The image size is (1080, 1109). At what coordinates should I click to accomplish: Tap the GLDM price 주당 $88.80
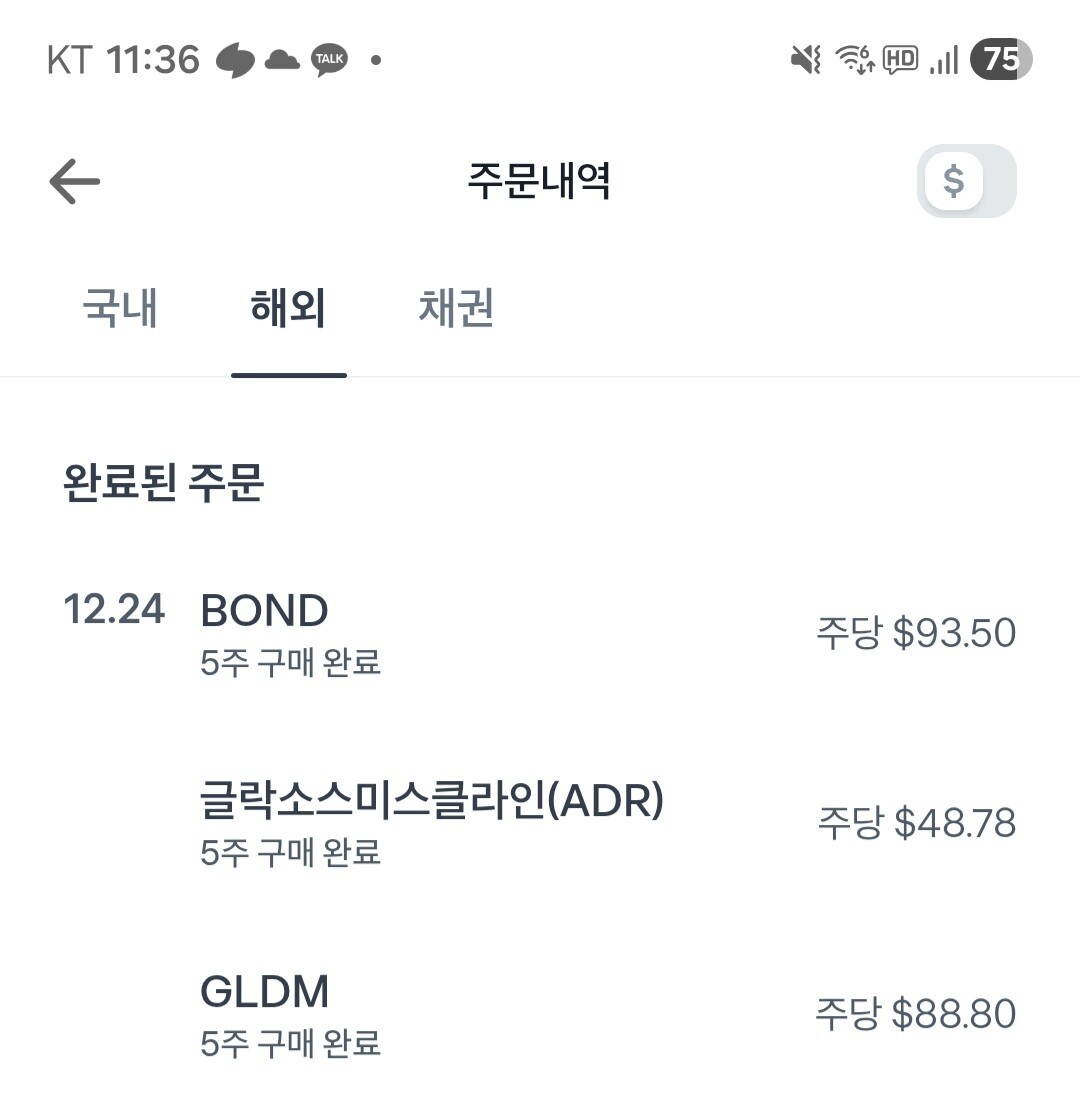[916, 1013]
